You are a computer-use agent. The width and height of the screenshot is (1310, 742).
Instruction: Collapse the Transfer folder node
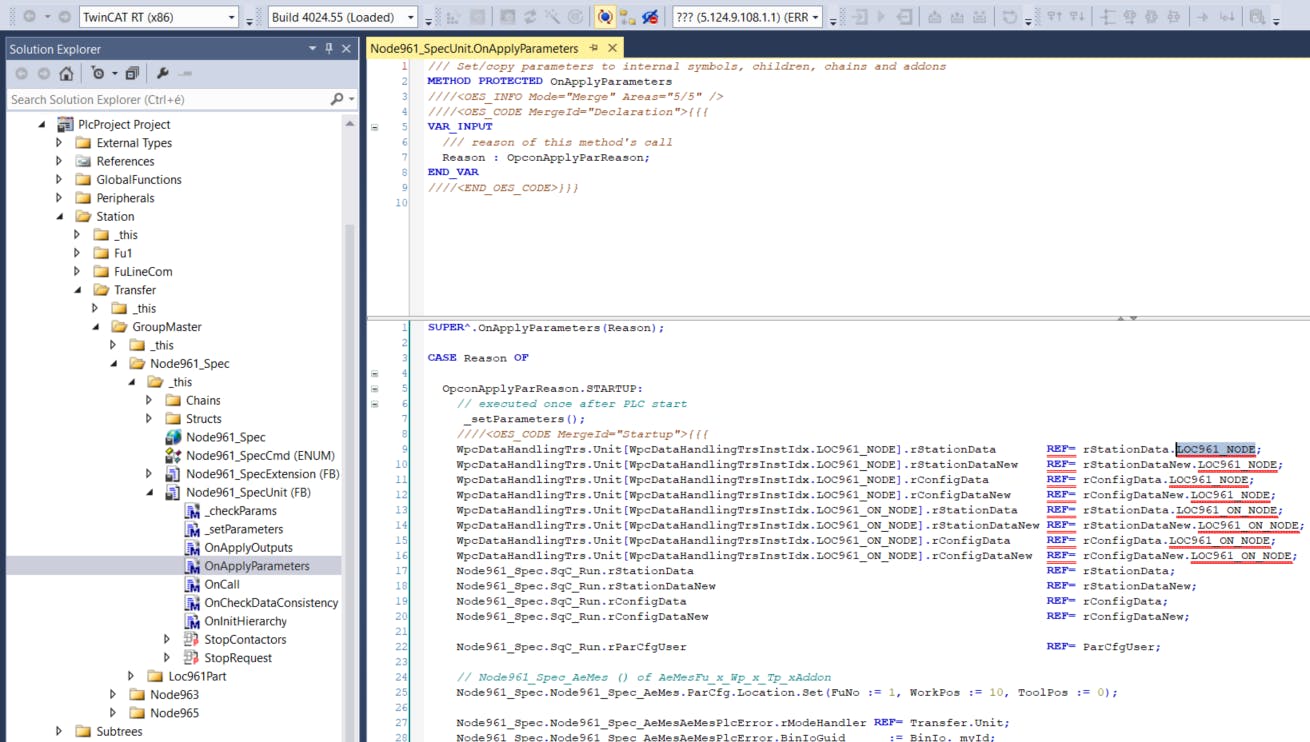(x=78, y=290)
